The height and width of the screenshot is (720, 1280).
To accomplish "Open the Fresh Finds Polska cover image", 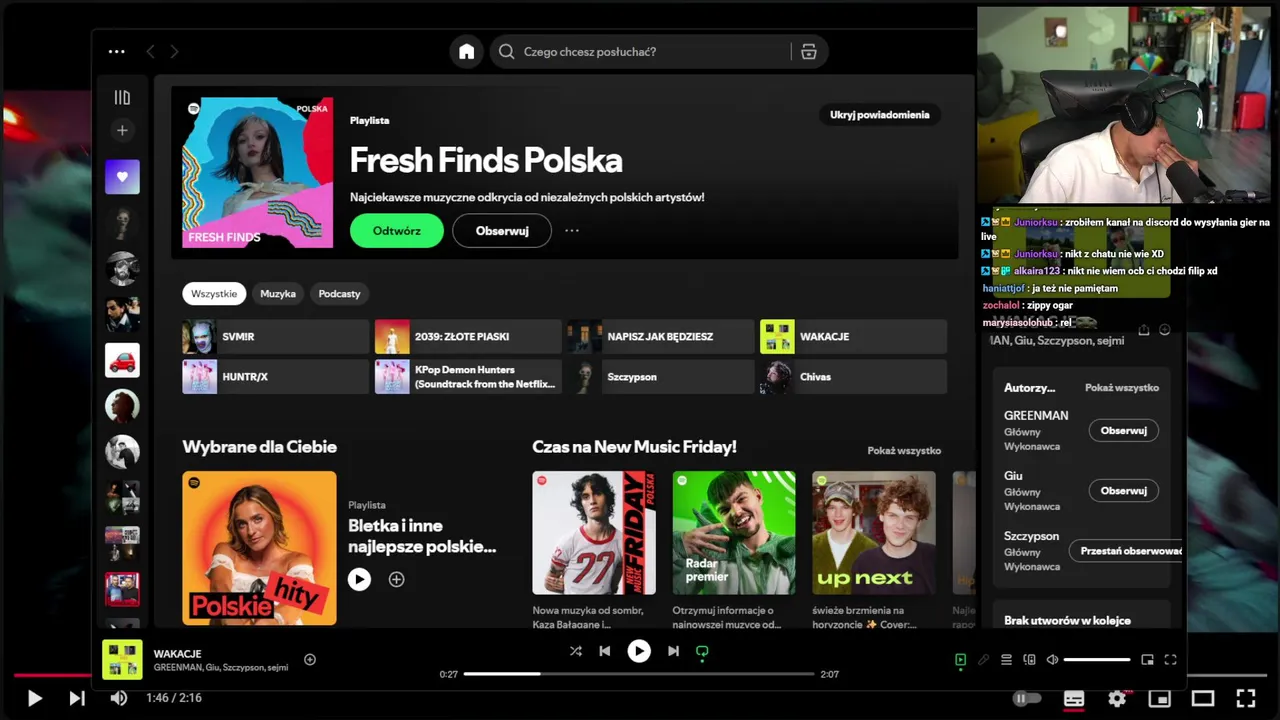I will [x=258, y=173].
